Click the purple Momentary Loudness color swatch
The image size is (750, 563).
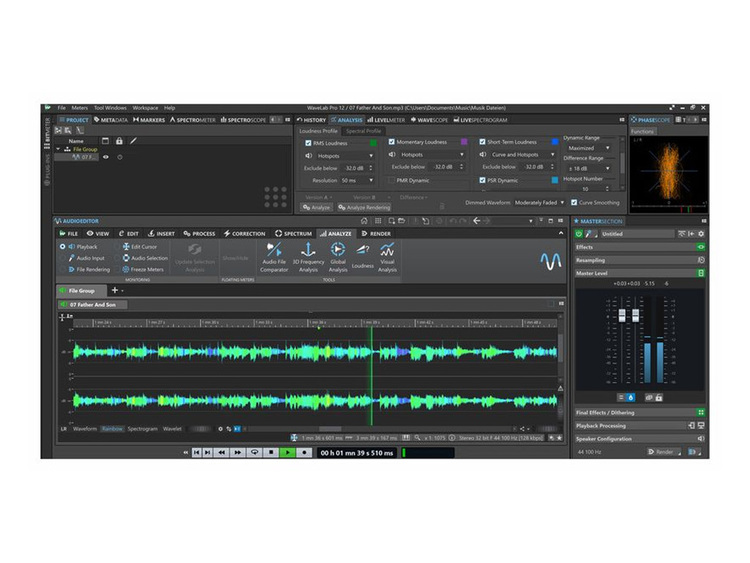pos(463,143)
